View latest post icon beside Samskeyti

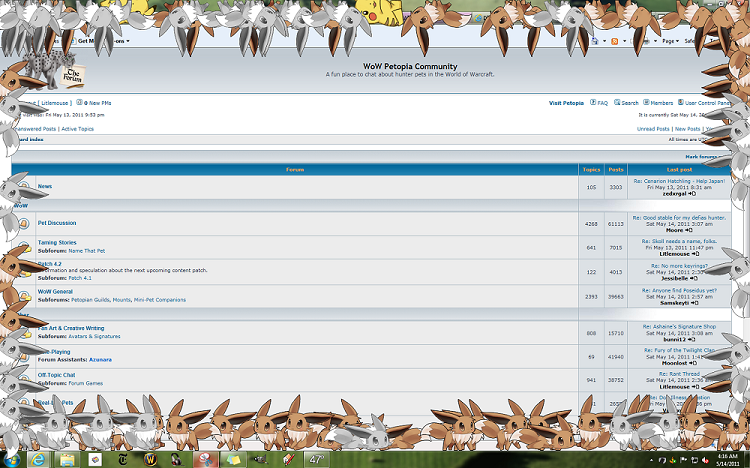coord(695,303)
